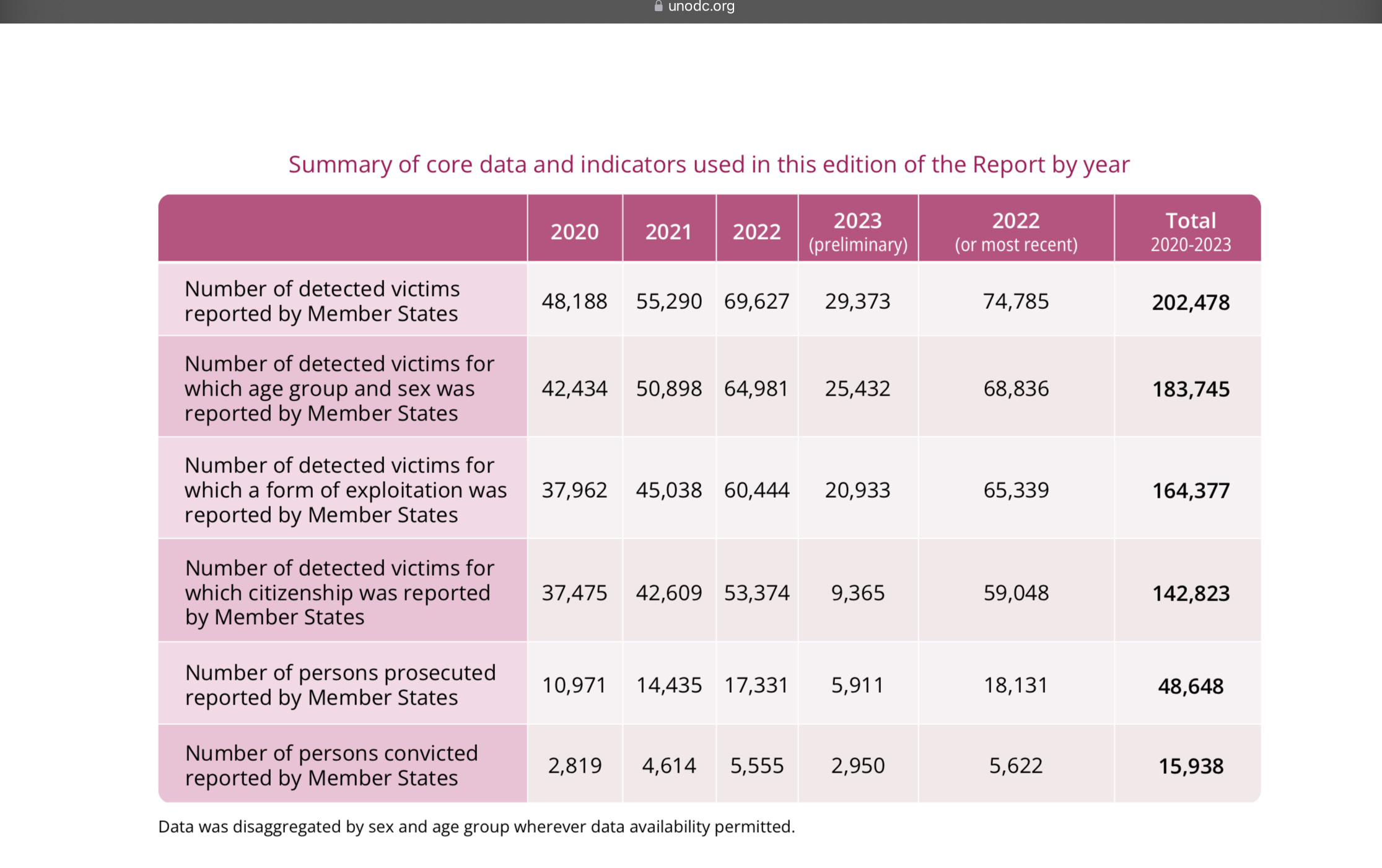1382x868 pixels.
Task: Click the cell value 29,373
Action: click(x=858, y=302)
